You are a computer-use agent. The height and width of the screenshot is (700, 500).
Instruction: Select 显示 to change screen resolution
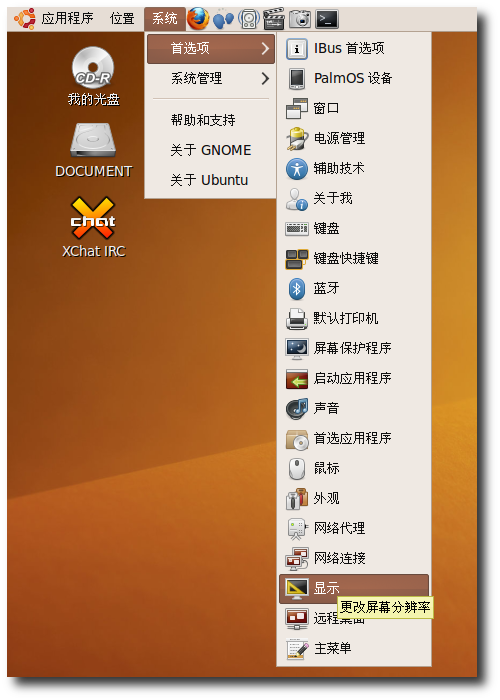tap(354, 588)
